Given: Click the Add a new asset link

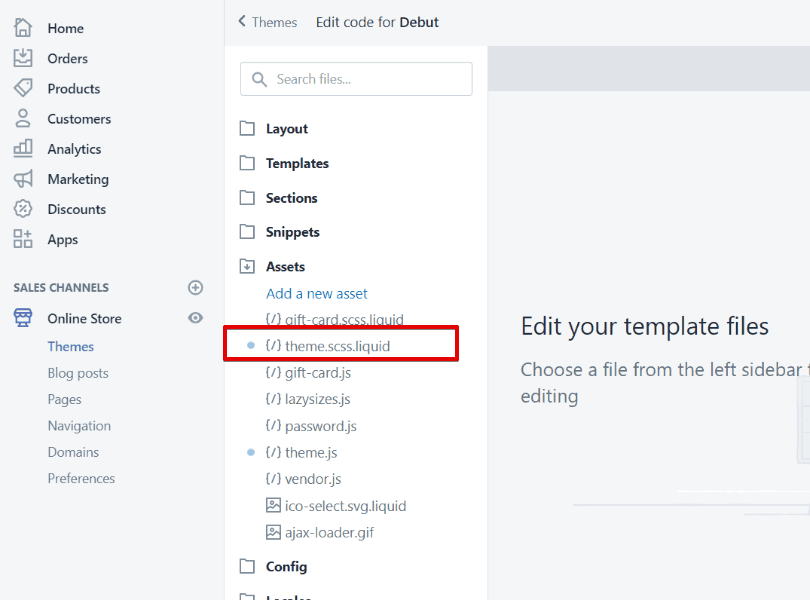Looking at the screenshot, I should click(x=317, y=294).
